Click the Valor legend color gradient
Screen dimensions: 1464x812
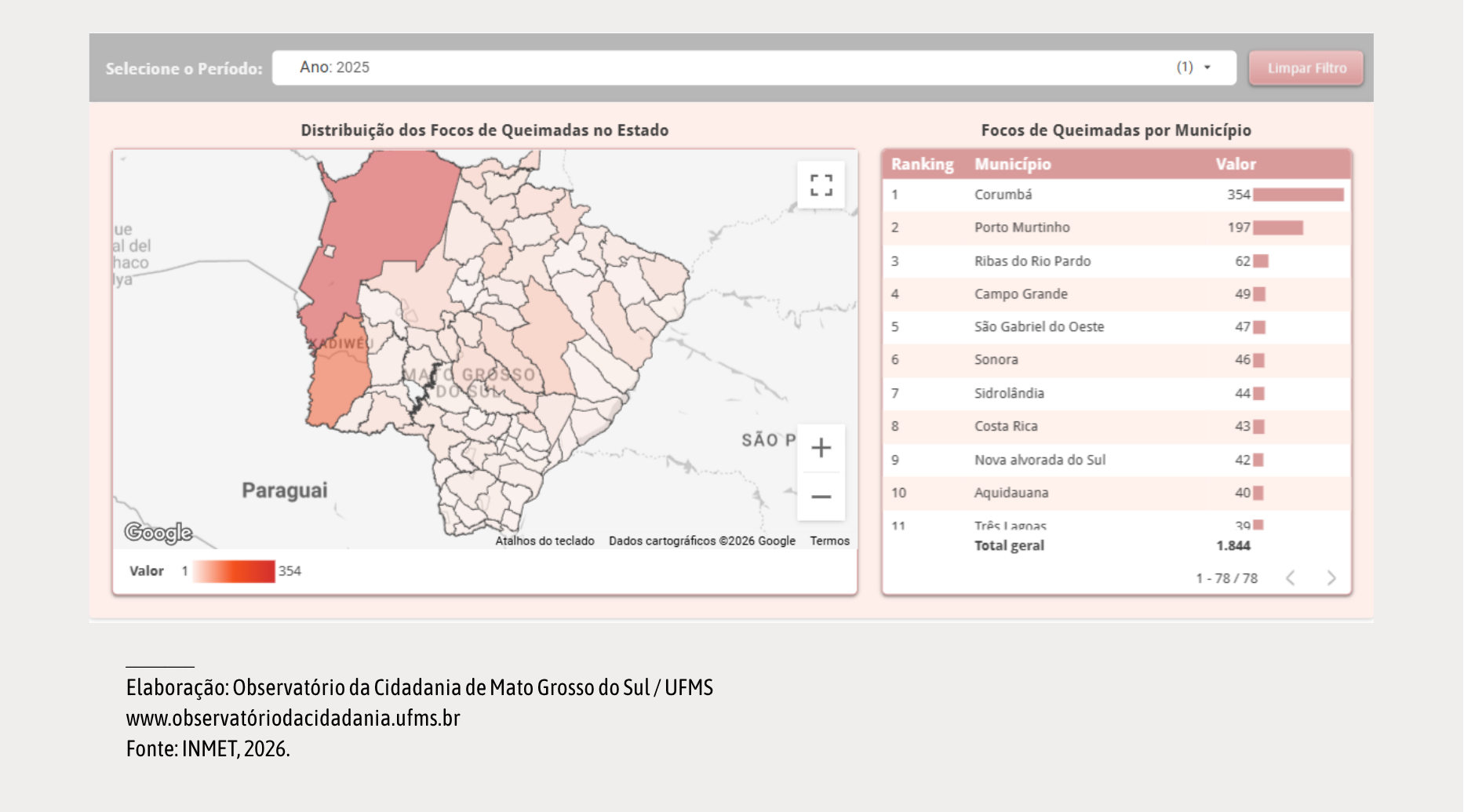[234, 571]
